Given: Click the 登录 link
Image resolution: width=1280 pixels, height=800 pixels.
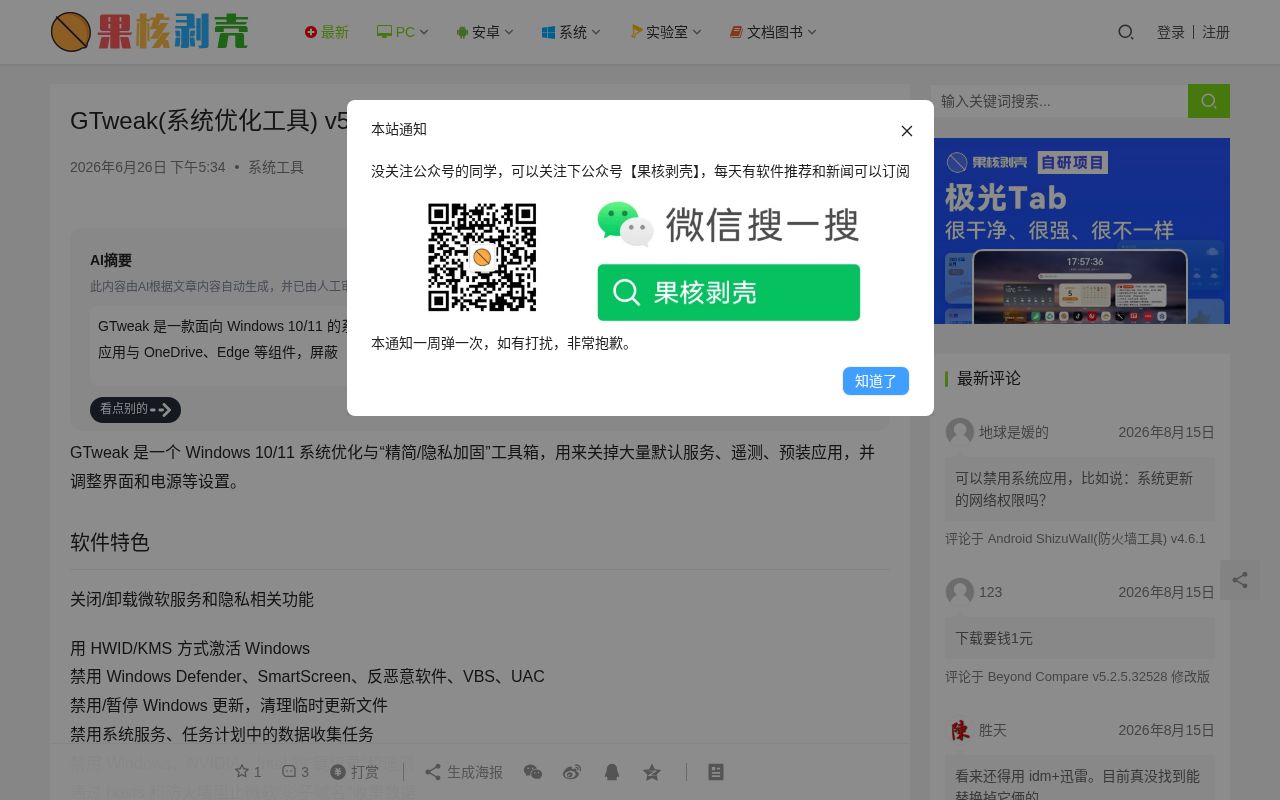Looking at the screenshot, I should pyautogui.click(x=1171, y=32).
